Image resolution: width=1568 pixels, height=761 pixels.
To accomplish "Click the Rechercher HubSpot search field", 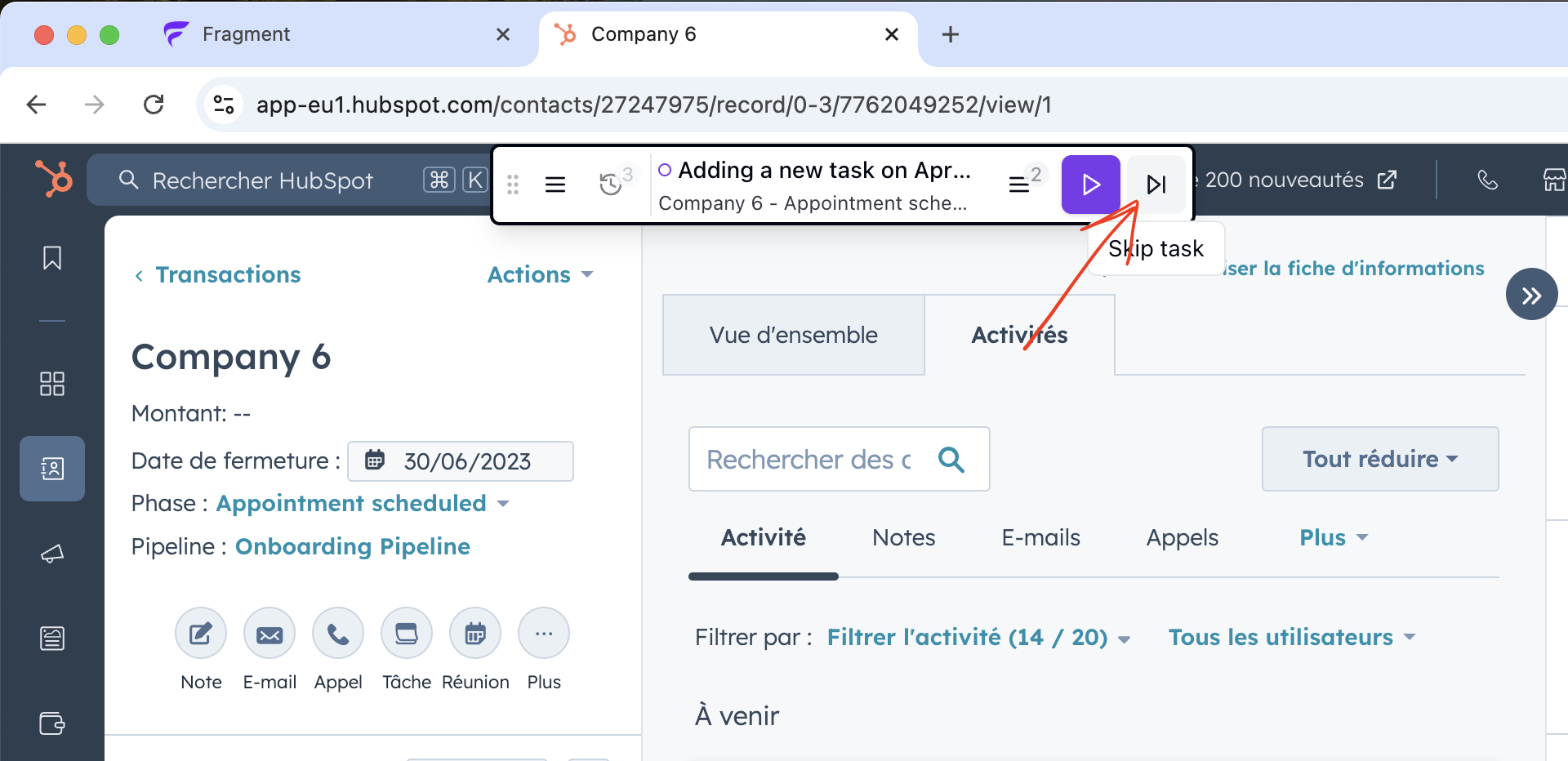I will click(x=290, y=180).
